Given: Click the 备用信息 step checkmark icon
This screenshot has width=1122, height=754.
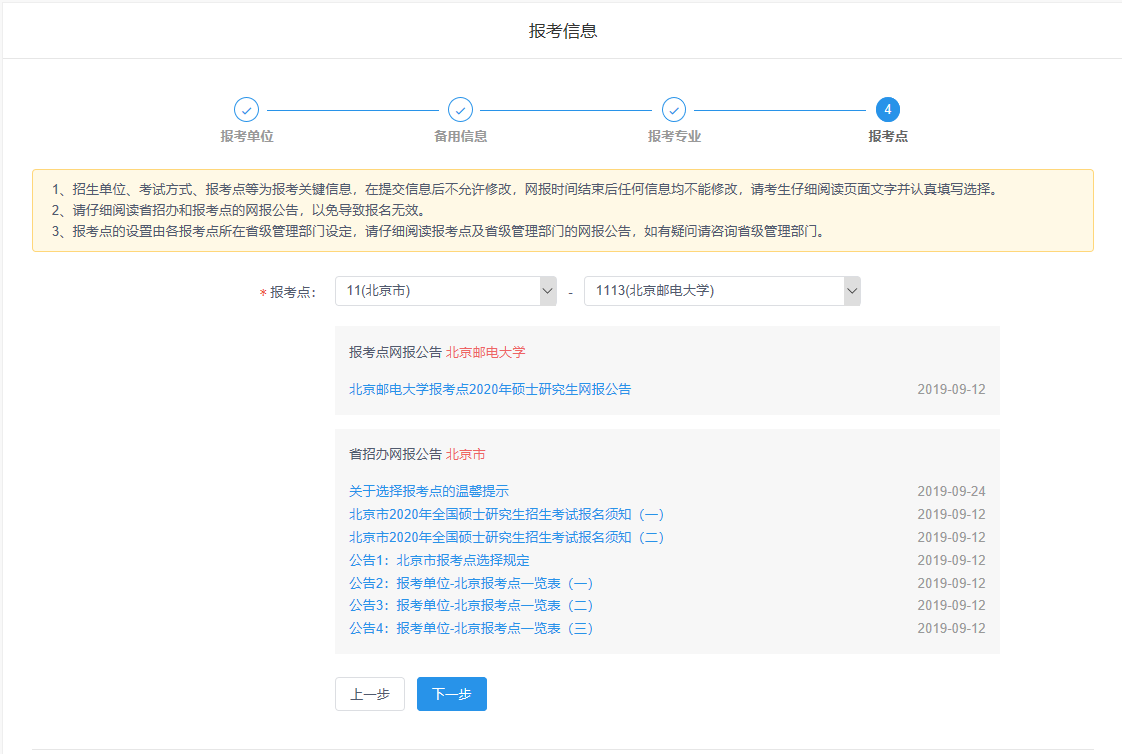Looking at the screenshot, I should tap(460, 110).
